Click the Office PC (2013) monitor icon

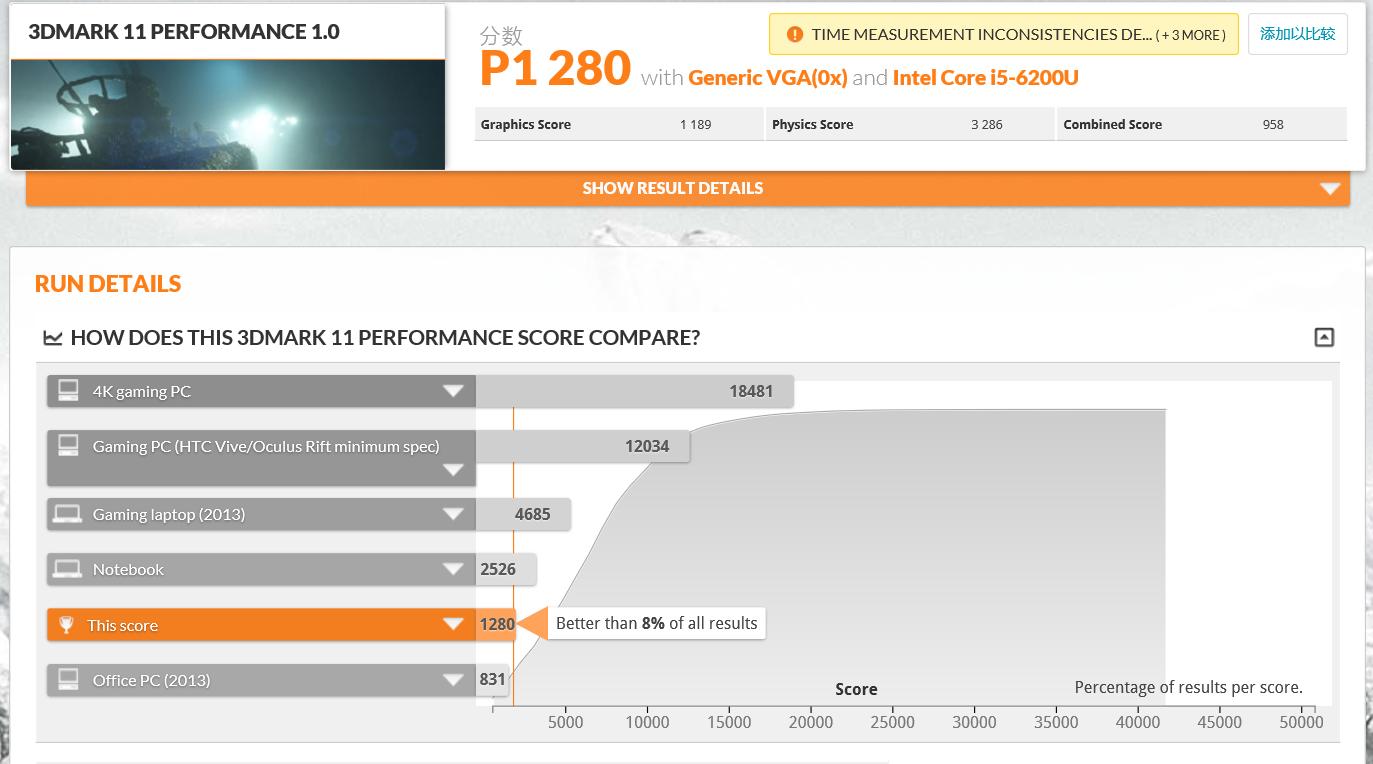pos(68,680)
